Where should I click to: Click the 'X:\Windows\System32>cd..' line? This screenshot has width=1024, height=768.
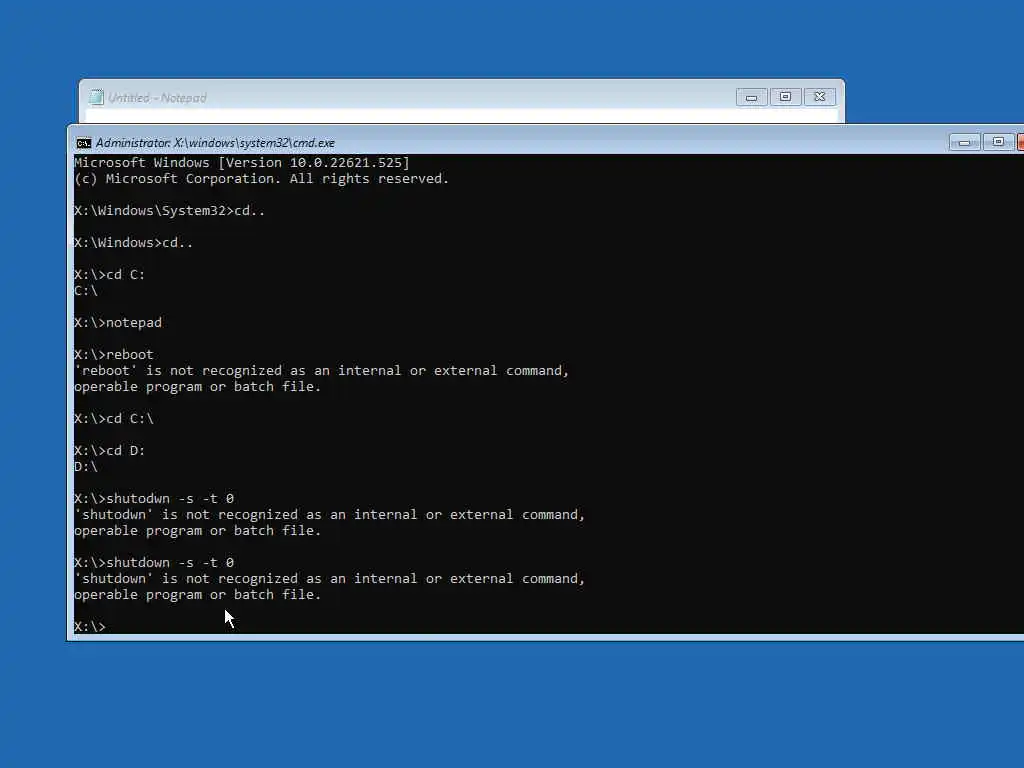click(169, 211)
